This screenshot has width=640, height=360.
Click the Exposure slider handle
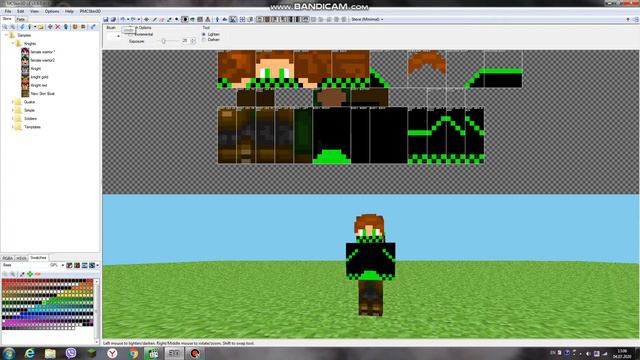pos(164,41)
